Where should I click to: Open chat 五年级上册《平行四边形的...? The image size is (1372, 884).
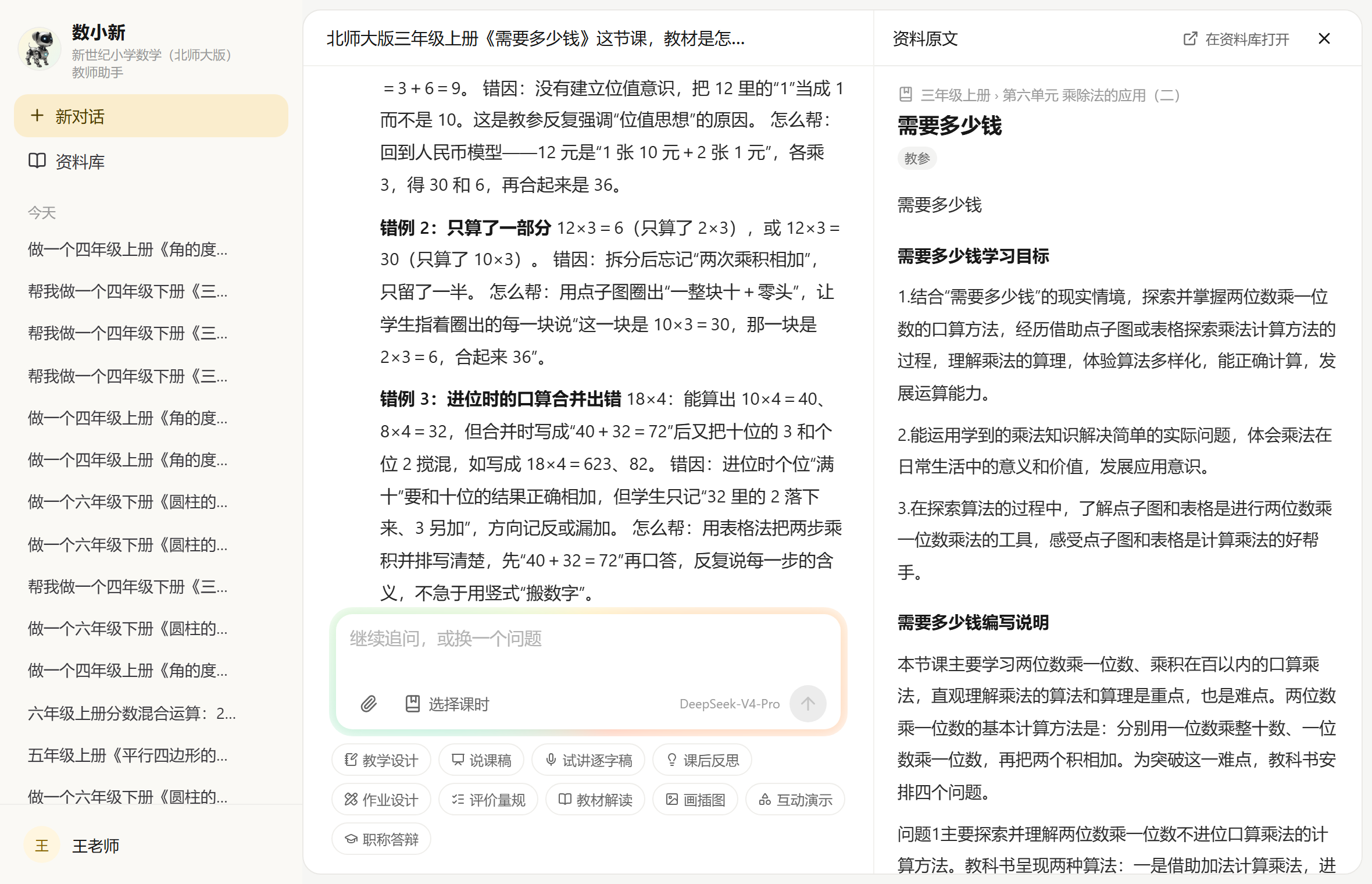click(128, 755)
